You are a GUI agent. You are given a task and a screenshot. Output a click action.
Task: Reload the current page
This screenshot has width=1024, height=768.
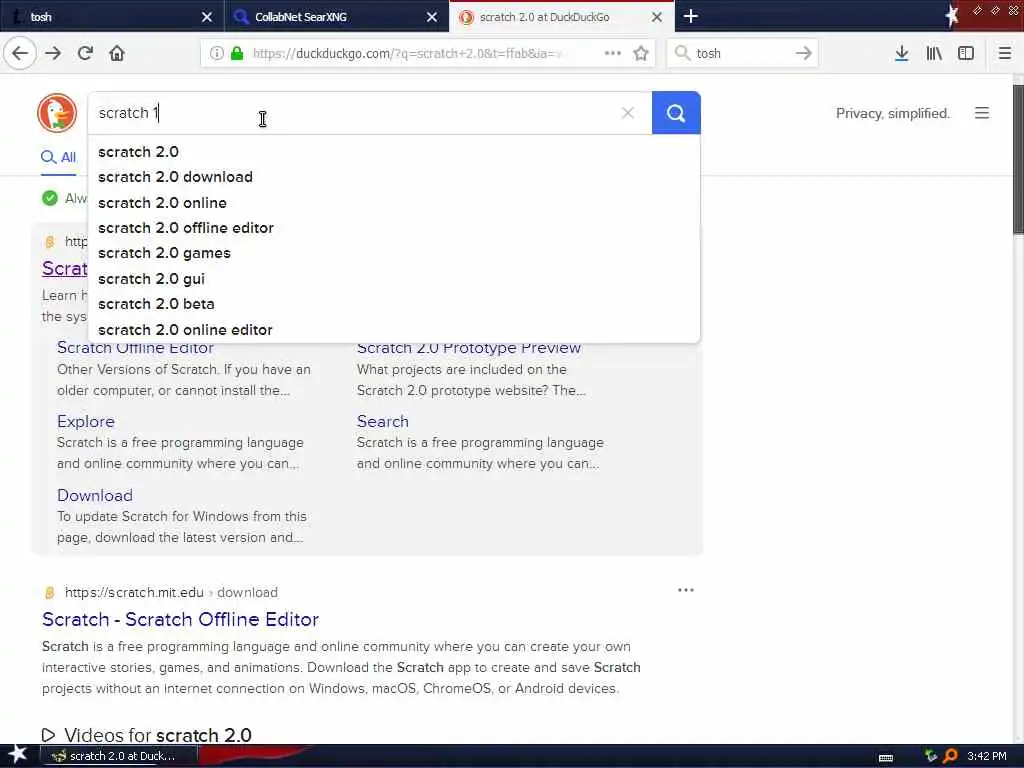tap(86, 53)
